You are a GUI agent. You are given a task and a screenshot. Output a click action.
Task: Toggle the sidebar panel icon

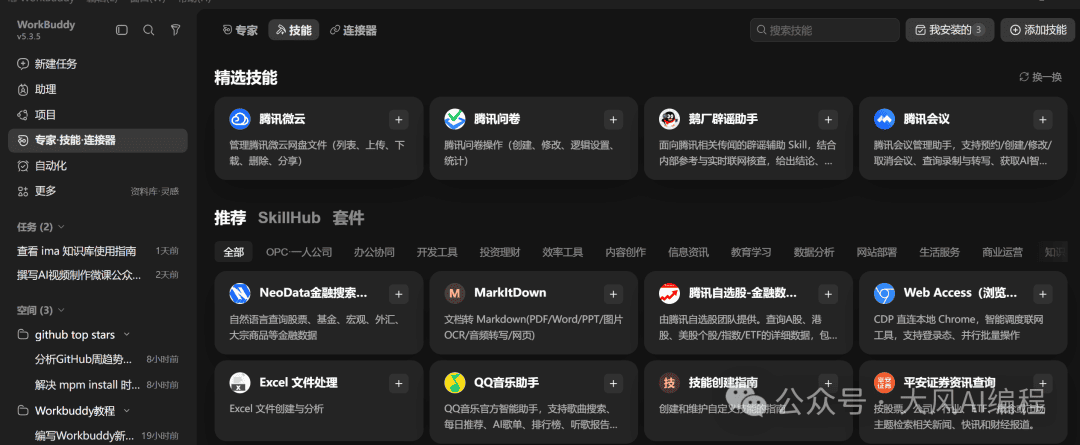pyautogui.click(x=122, y=30)
